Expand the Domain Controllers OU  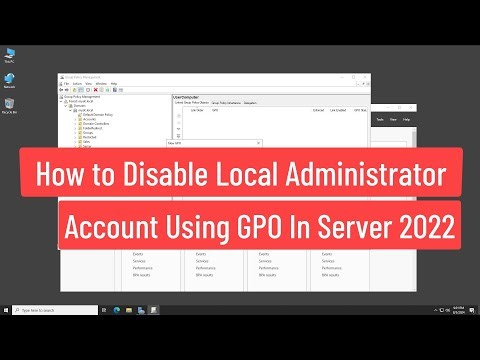click(x=75, y=124)
